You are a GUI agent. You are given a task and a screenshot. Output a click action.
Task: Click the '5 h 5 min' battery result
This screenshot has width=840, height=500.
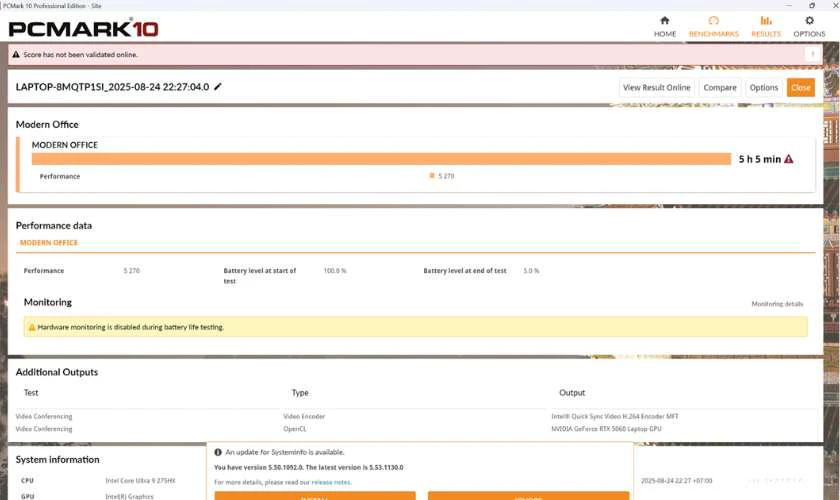pyautogui.click(x=759, y=159)
